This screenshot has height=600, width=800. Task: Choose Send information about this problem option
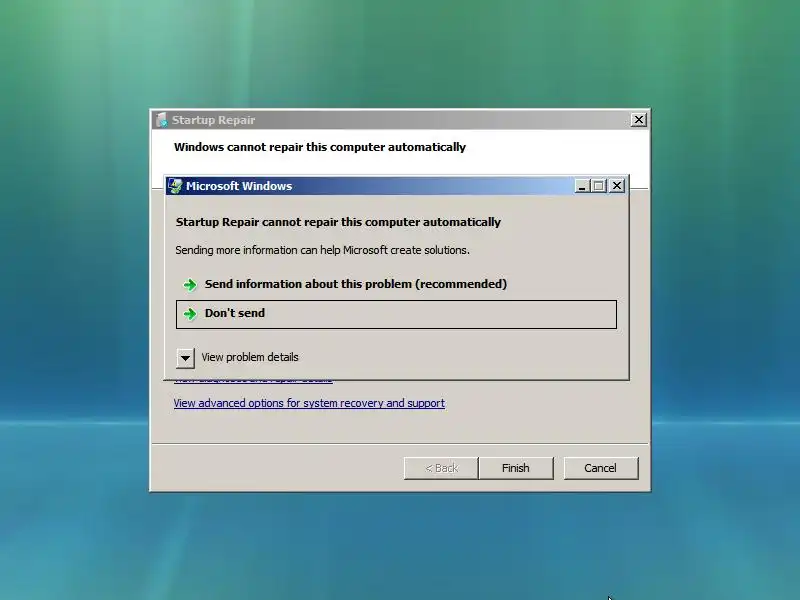click(x=396, y=284)
